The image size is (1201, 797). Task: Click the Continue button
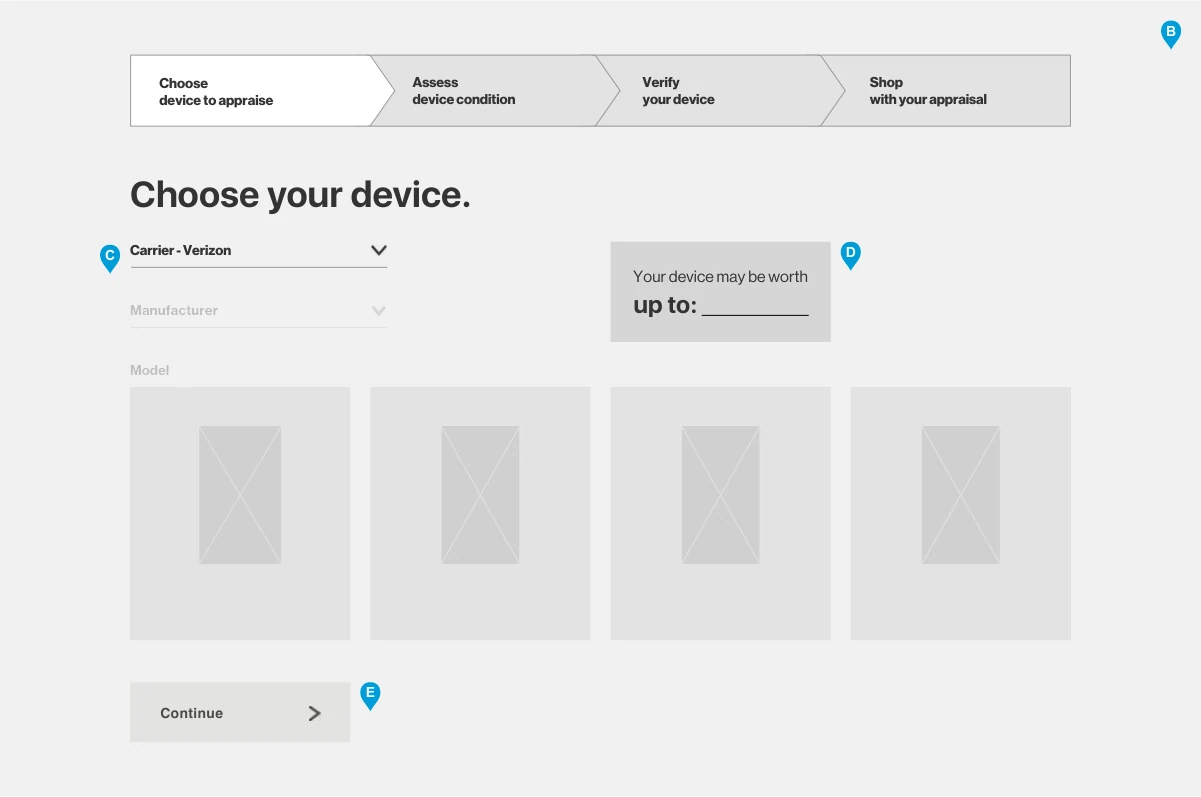(240, 712)
